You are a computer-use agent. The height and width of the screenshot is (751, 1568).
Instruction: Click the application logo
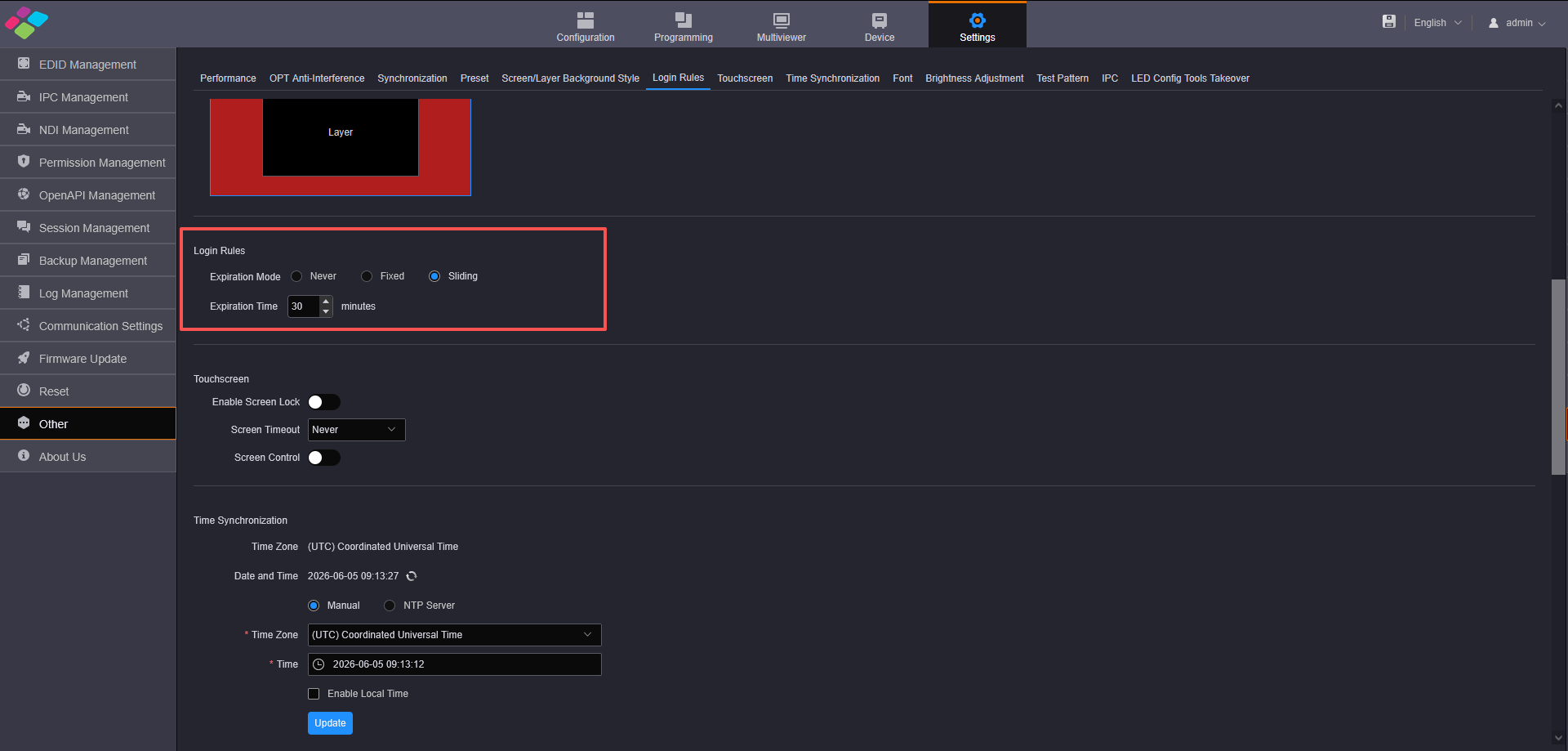27,23
